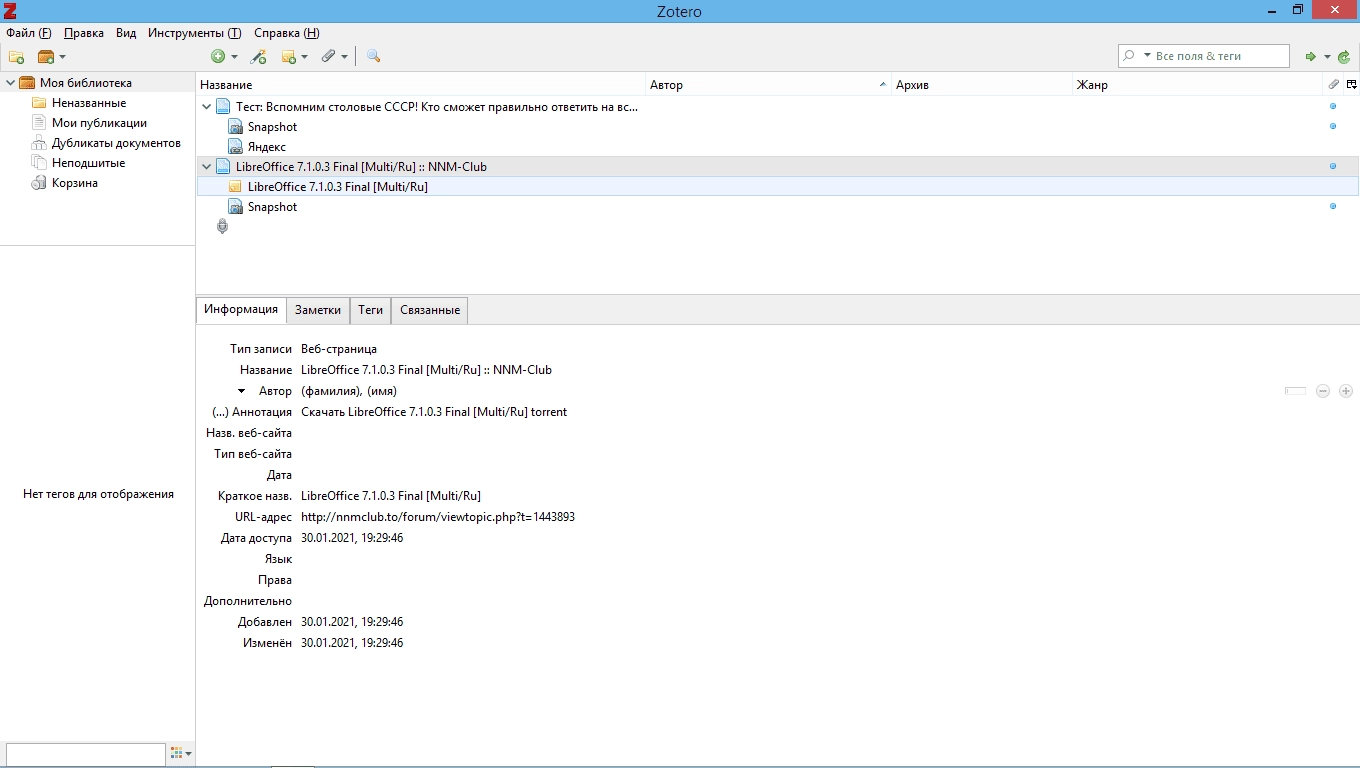Sort by the 'Жанр' column header
The image size is (1360, 768).
point(1197,85)
